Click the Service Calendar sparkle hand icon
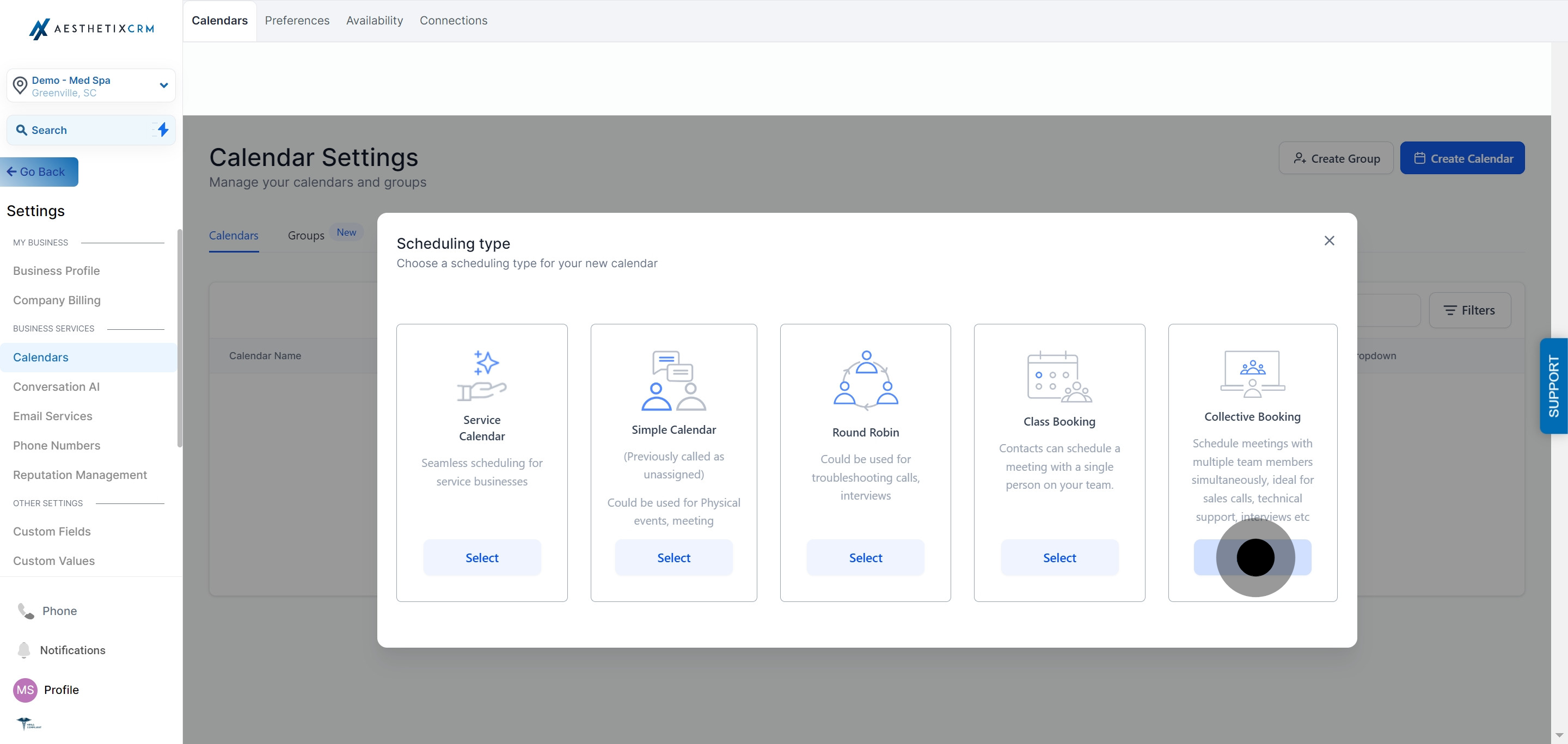The height and width of the screenshot is (744, 1568). 481,376
